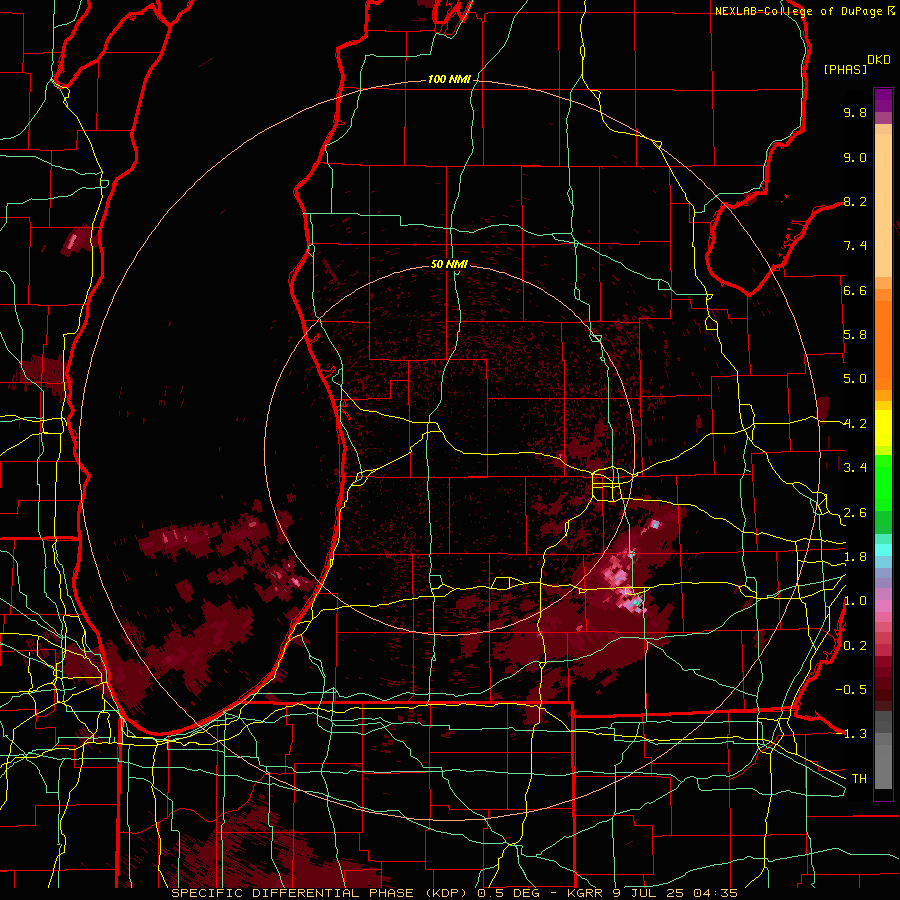This screenshot has width=900, height=900.
Task: Pick the cyan band of the color scale
Action: tap(883, 550)
